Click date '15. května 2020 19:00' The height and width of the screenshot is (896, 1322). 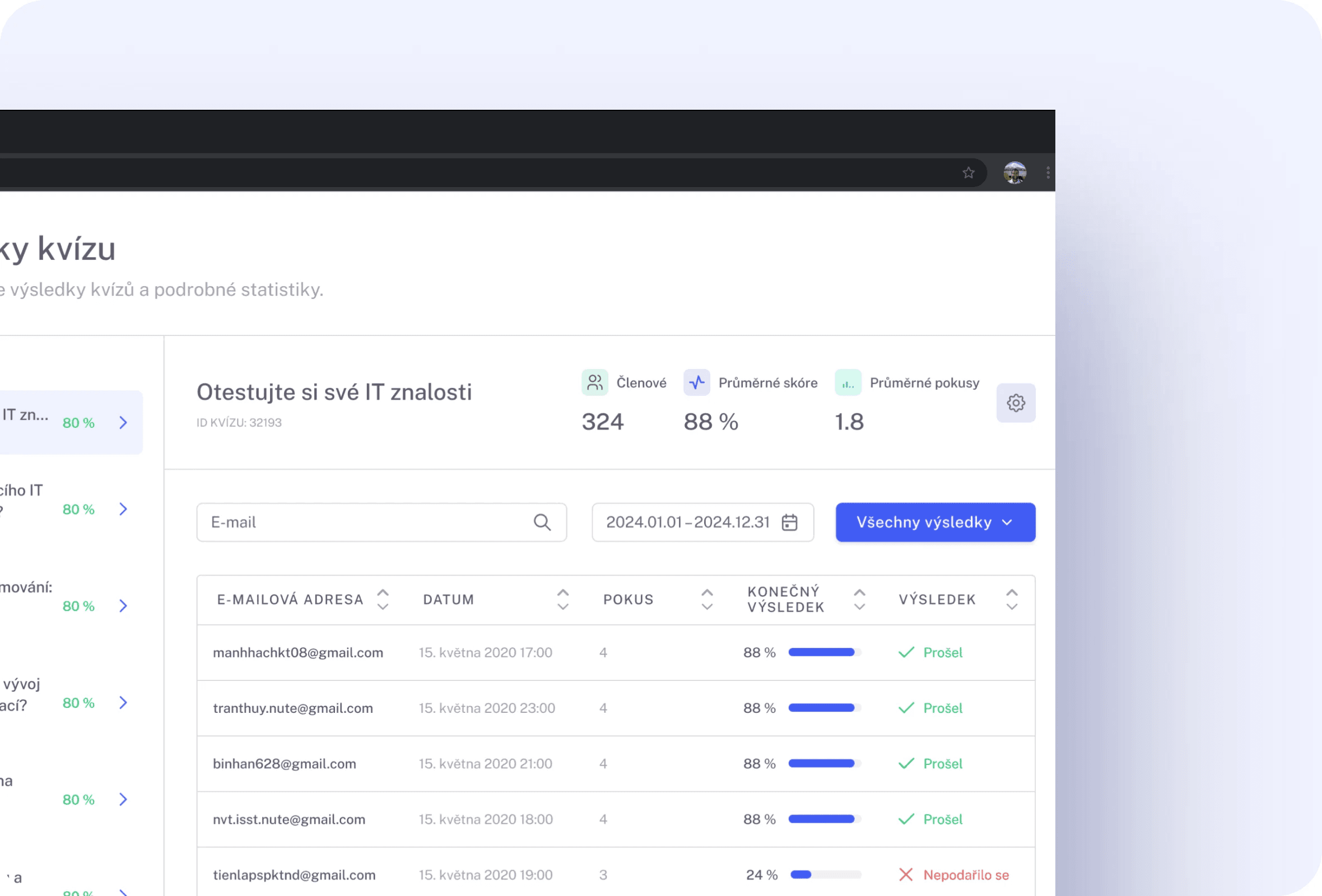pyautogui.click(x=486, y=874)
